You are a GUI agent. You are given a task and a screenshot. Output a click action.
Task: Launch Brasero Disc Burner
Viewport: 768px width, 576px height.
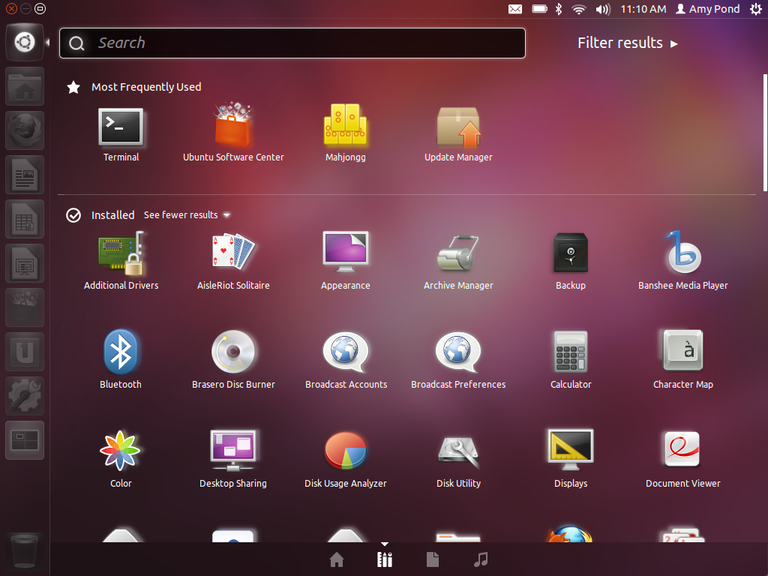tap(233, 352)
